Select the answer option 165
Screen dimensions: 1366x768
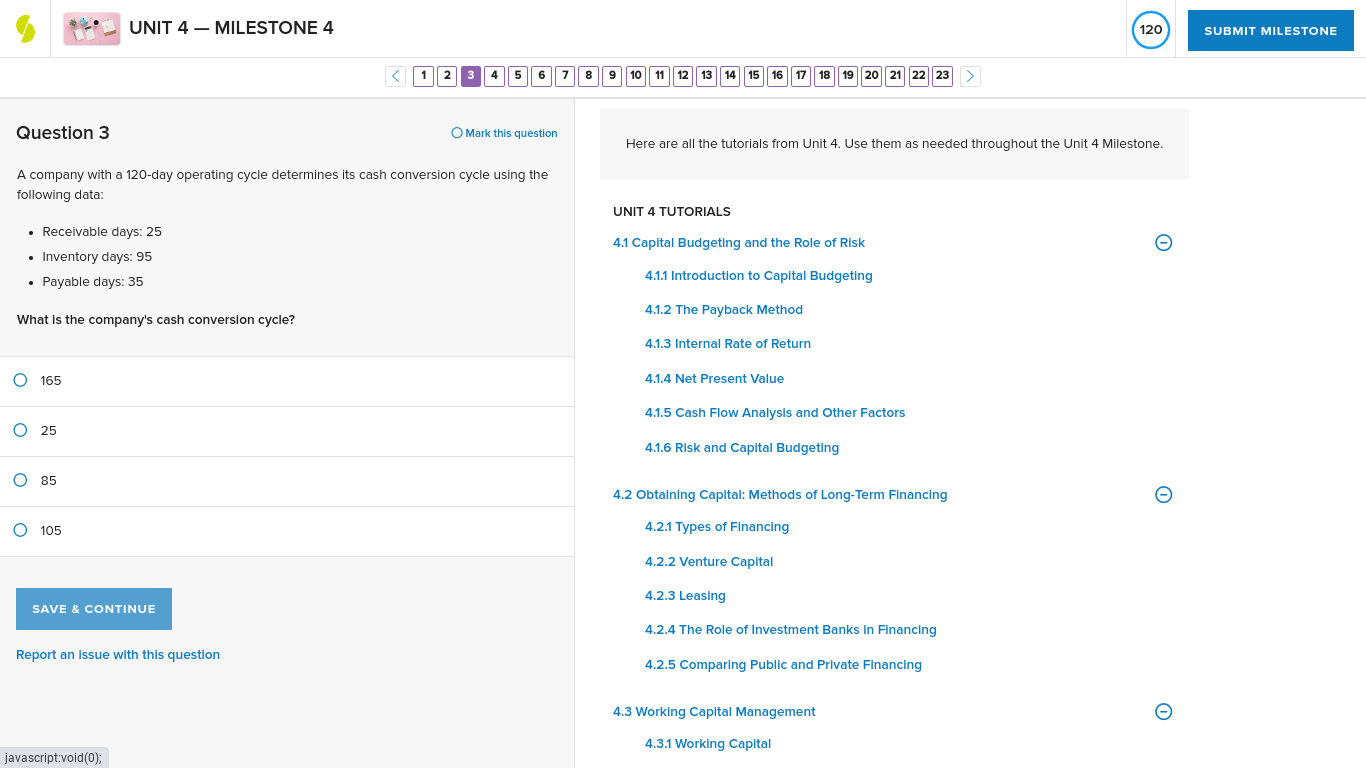click(20, 380)
